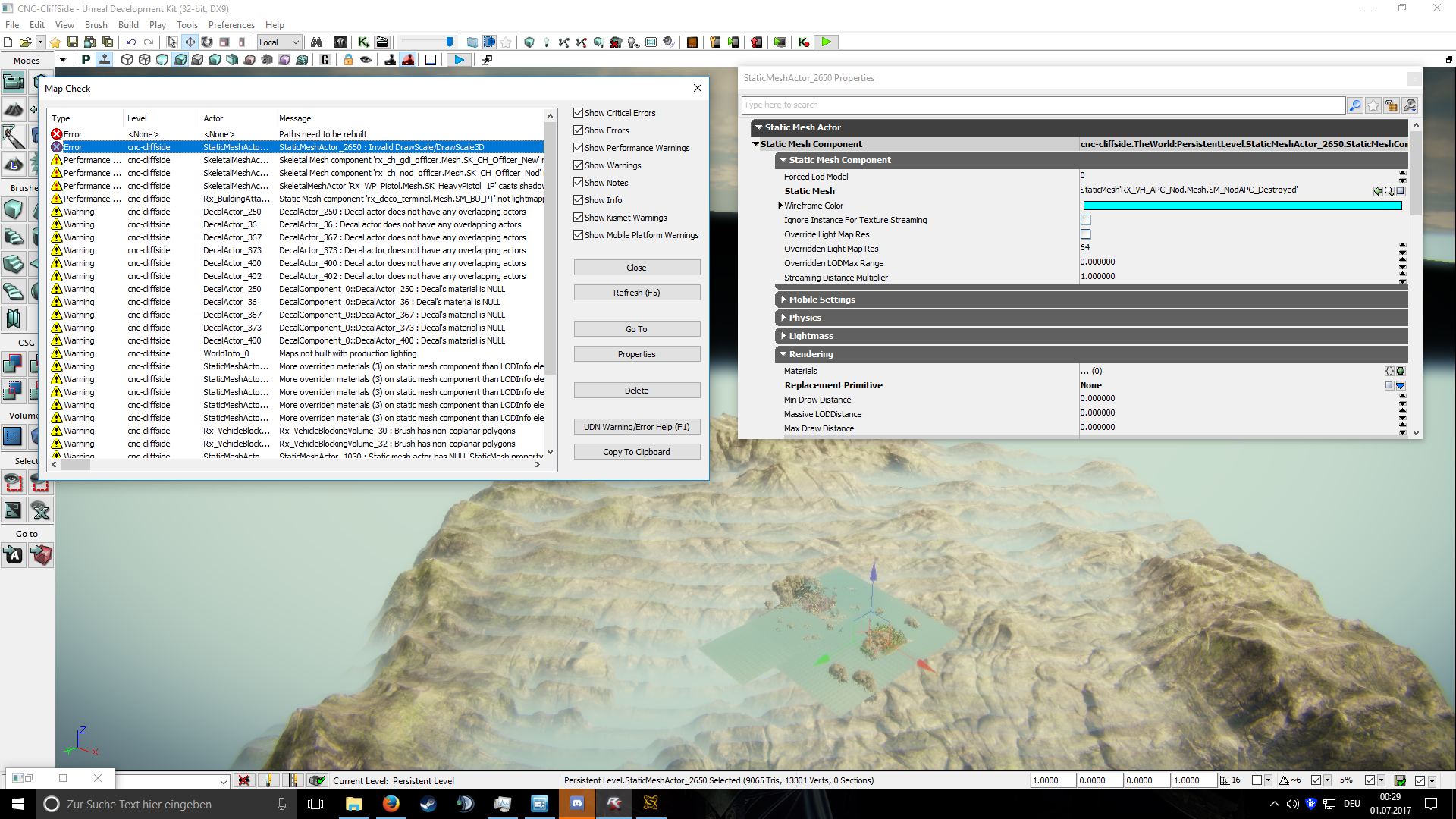
Task: Click the blue viewport Play arrow icon
Action: (459, 60)
